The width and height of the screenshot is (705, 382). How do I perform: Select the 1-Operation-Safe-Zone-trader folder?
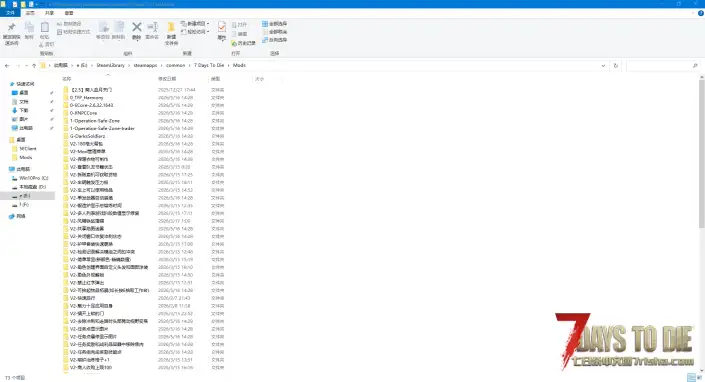[x=102, y=129]
